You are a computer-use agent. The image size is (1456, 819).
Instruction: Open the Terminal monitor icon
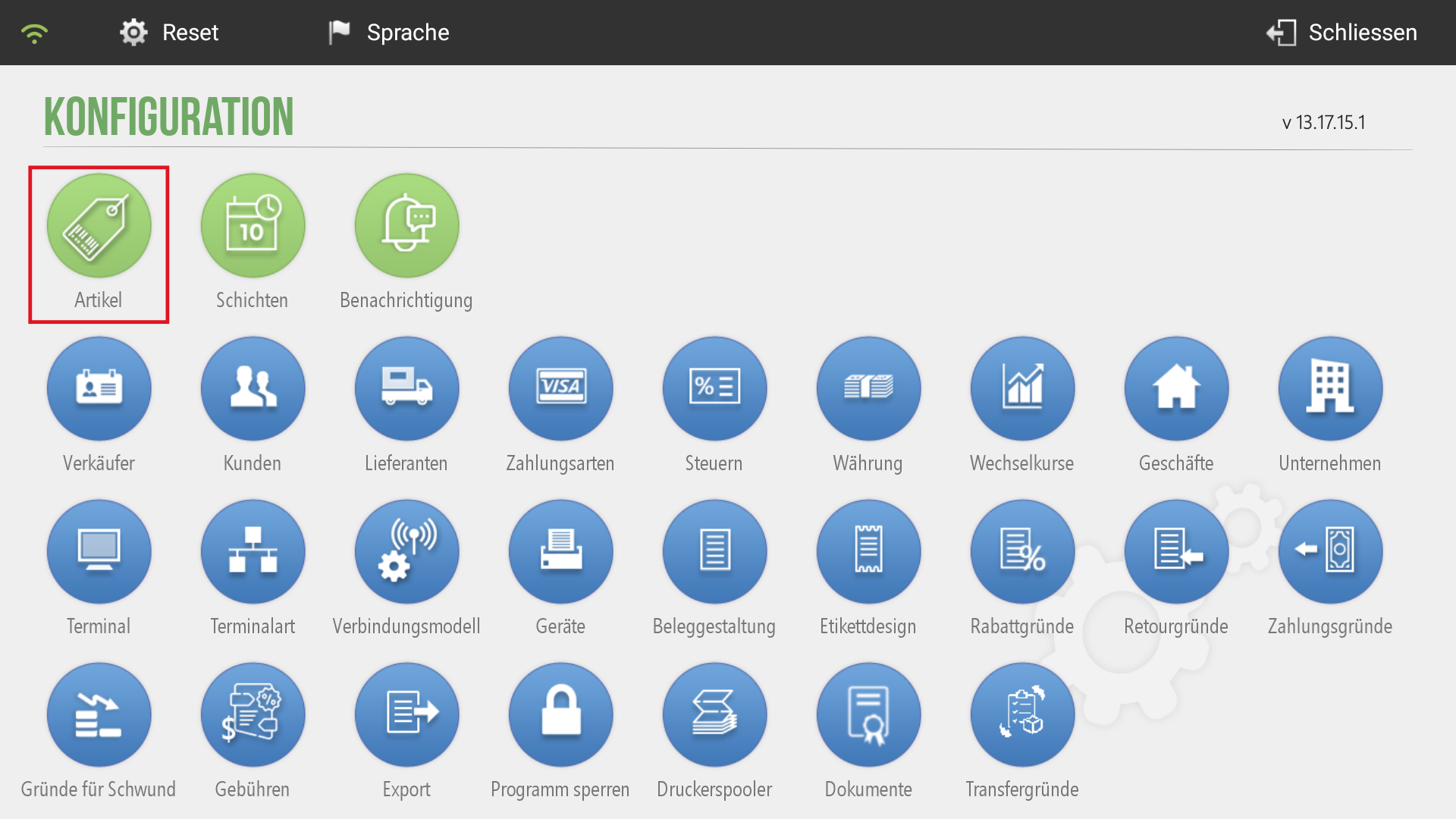click(x=99, y=552)
